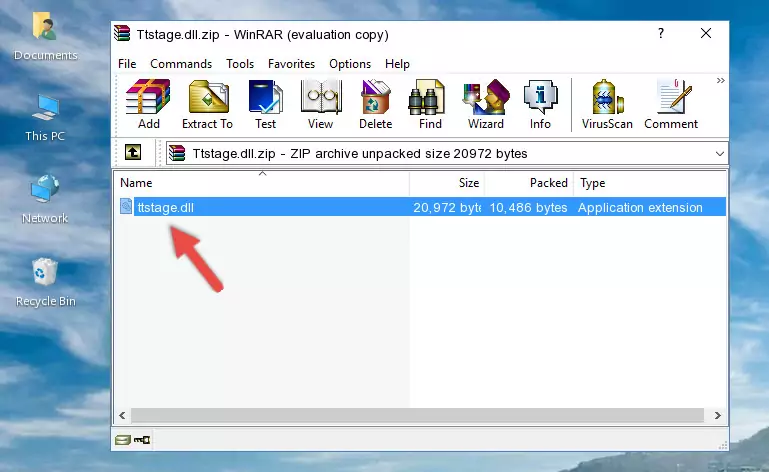Click the archive icon in address bar
The width and height of the screenshot is (769, 472).
click(177, 154)
